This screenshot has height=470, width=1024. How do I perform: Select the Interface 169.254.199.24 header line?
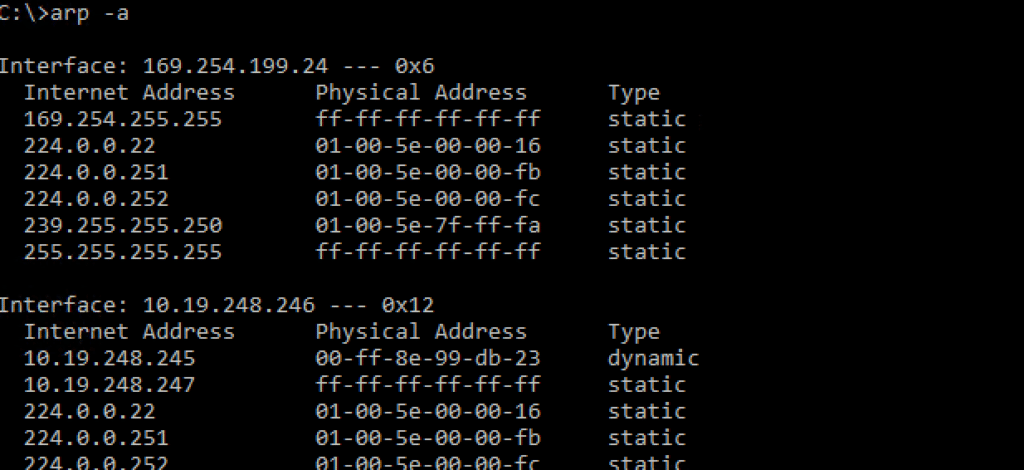coord(216,67)
